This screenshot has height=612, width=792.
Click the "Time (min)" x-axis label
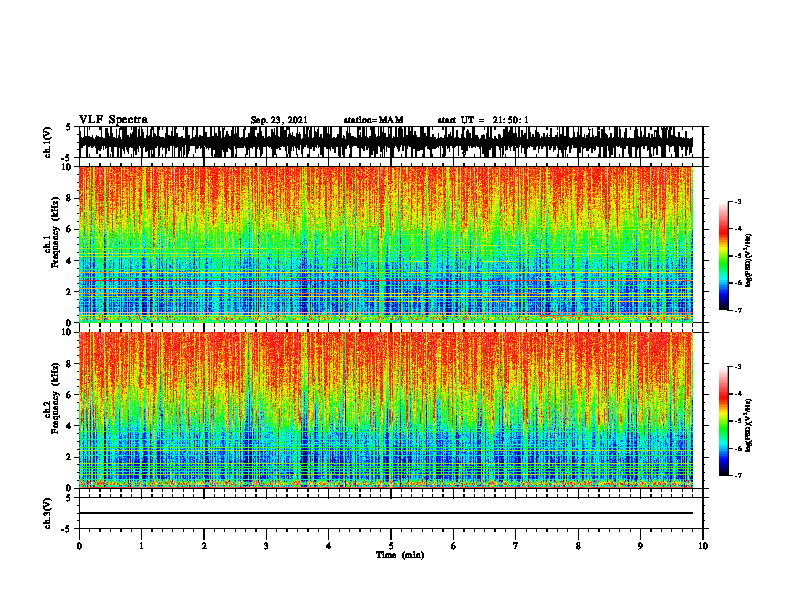tap(400, 555)
